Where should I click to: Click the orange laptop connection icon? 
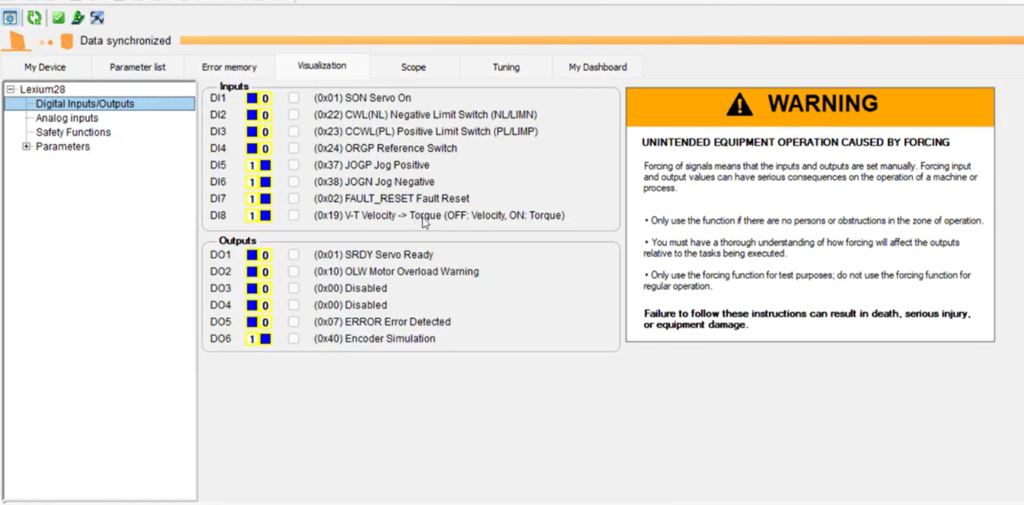[17, 41]
